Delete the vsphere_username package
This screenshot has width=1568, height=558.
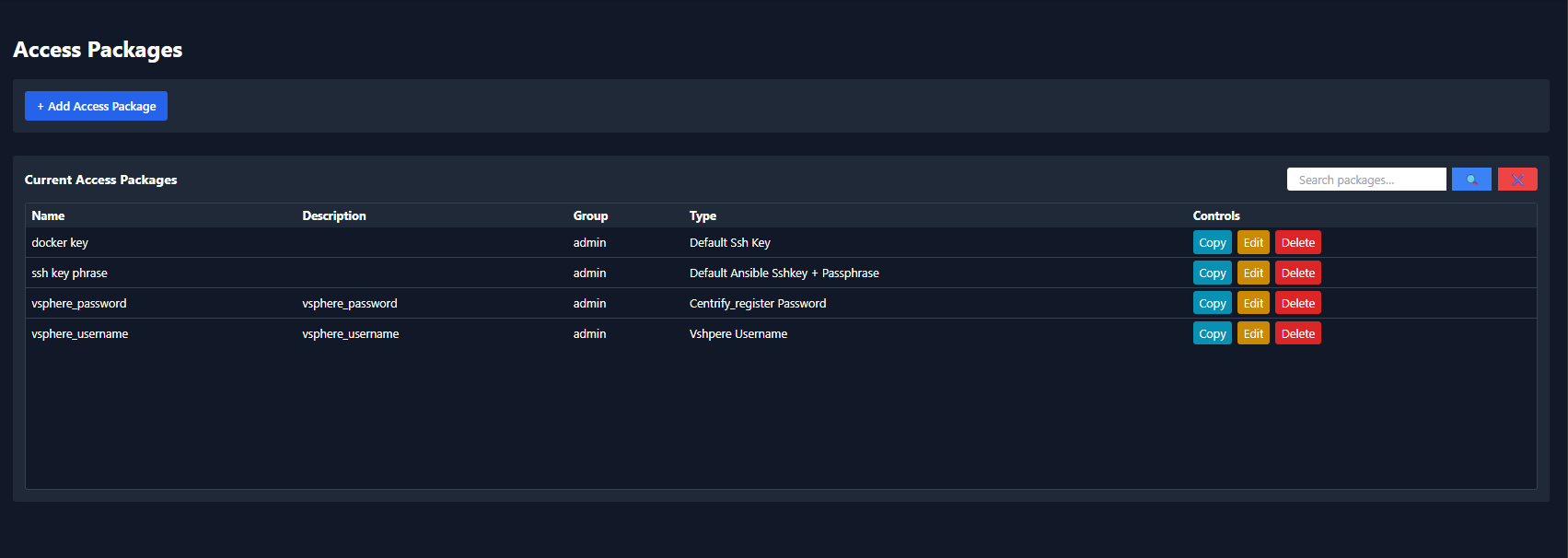coord(1298,333)
